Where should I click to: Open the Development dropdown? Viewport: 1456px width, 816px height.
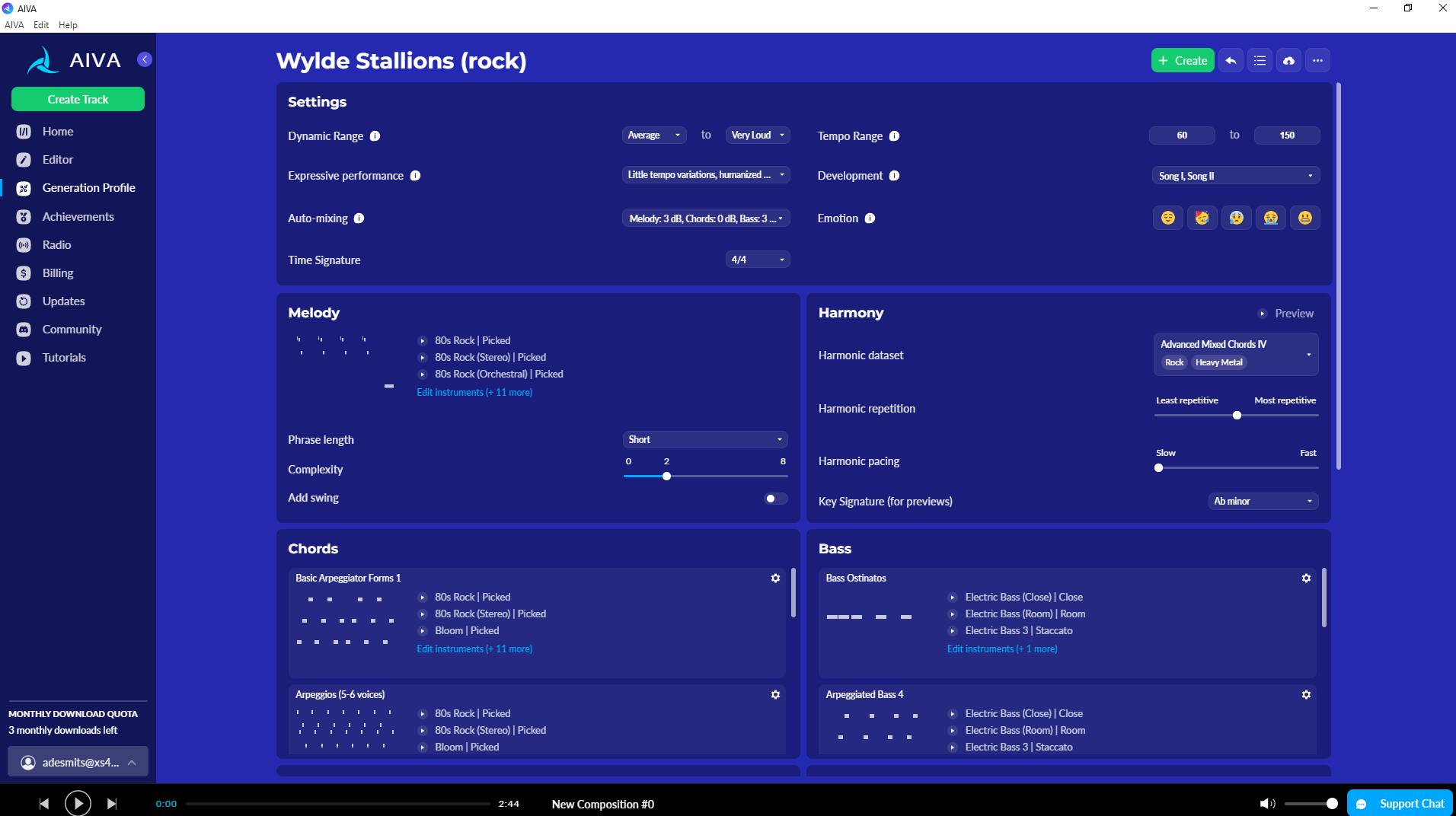point(1235,176)
